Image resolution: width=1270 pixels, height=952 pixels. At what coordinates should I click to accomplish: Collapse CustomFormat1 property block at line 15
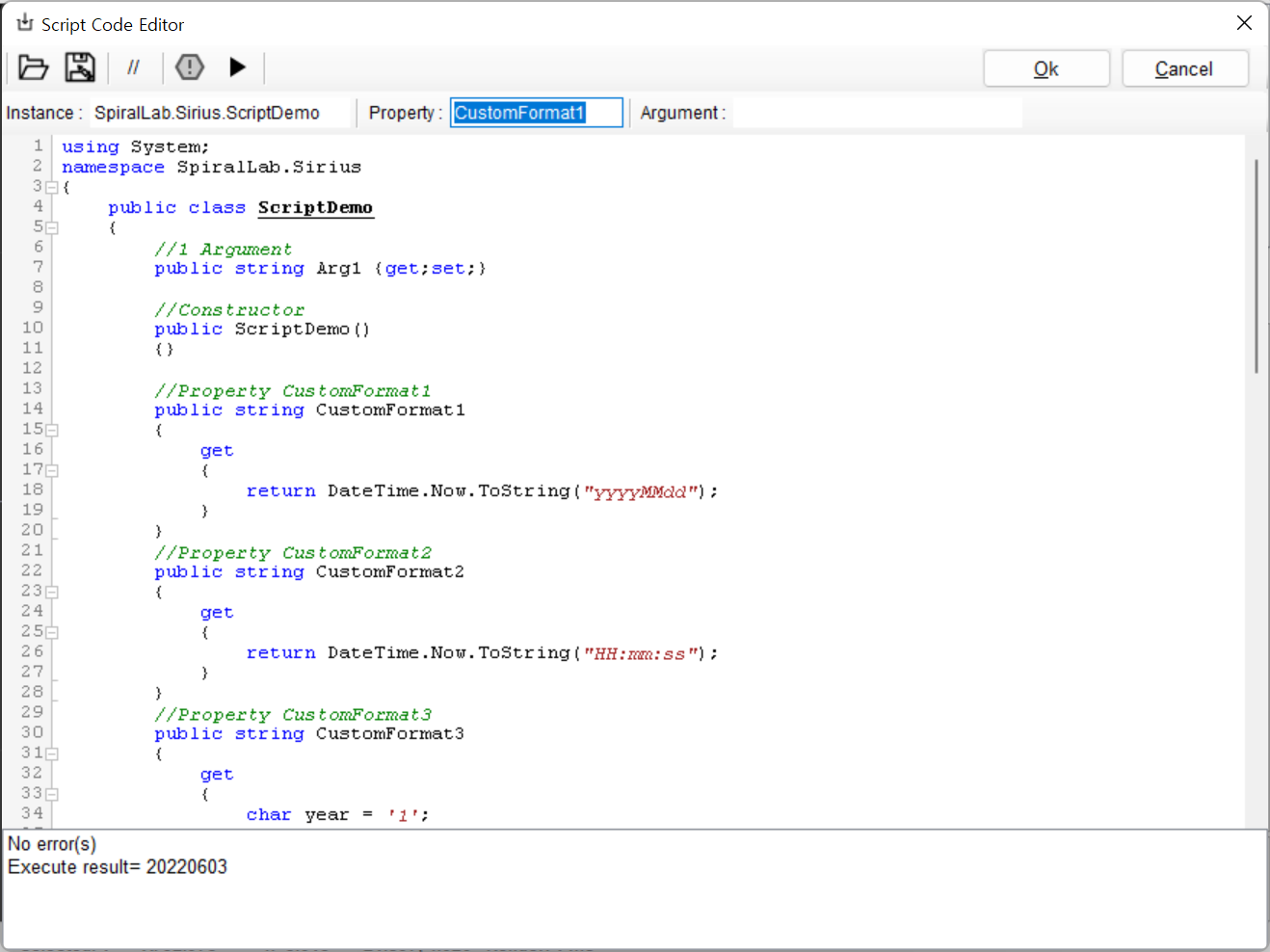(52, 431)
